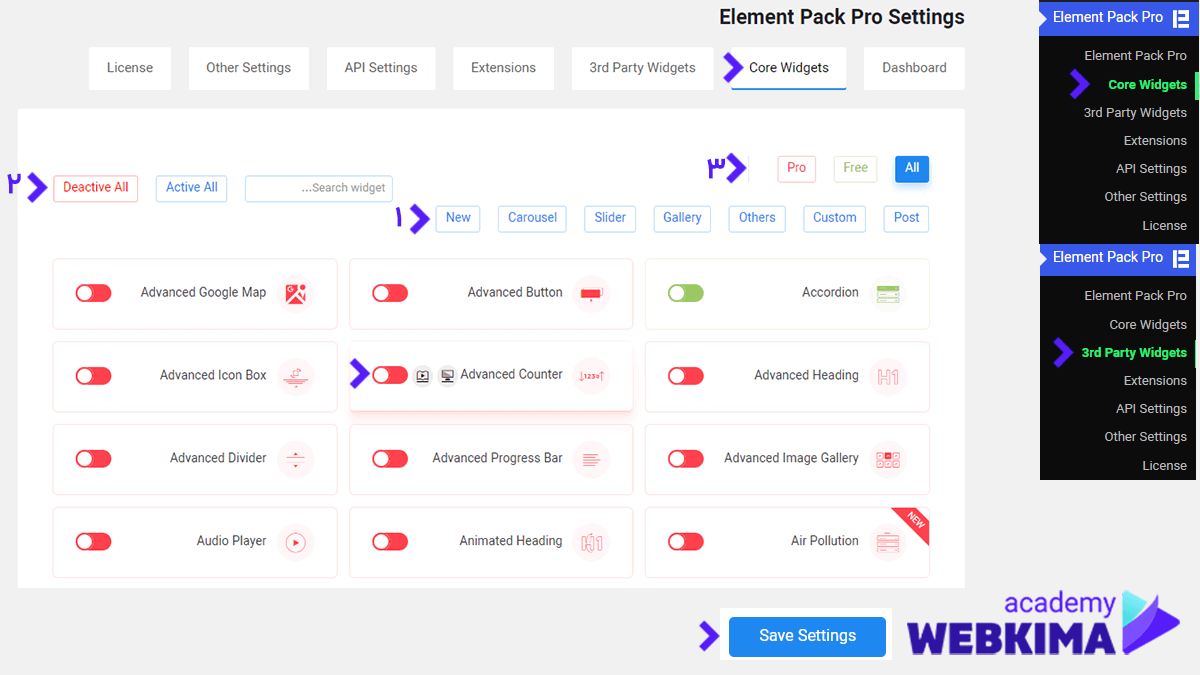This screenshot has width=1200, height=675.
Task: Go to Extensions tab
Action: [503, 68]
